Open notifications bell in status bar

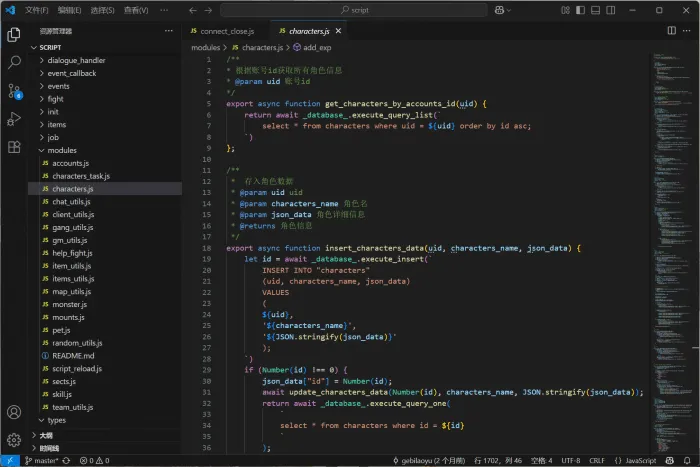pyautogui.click(x=687, y=460)
